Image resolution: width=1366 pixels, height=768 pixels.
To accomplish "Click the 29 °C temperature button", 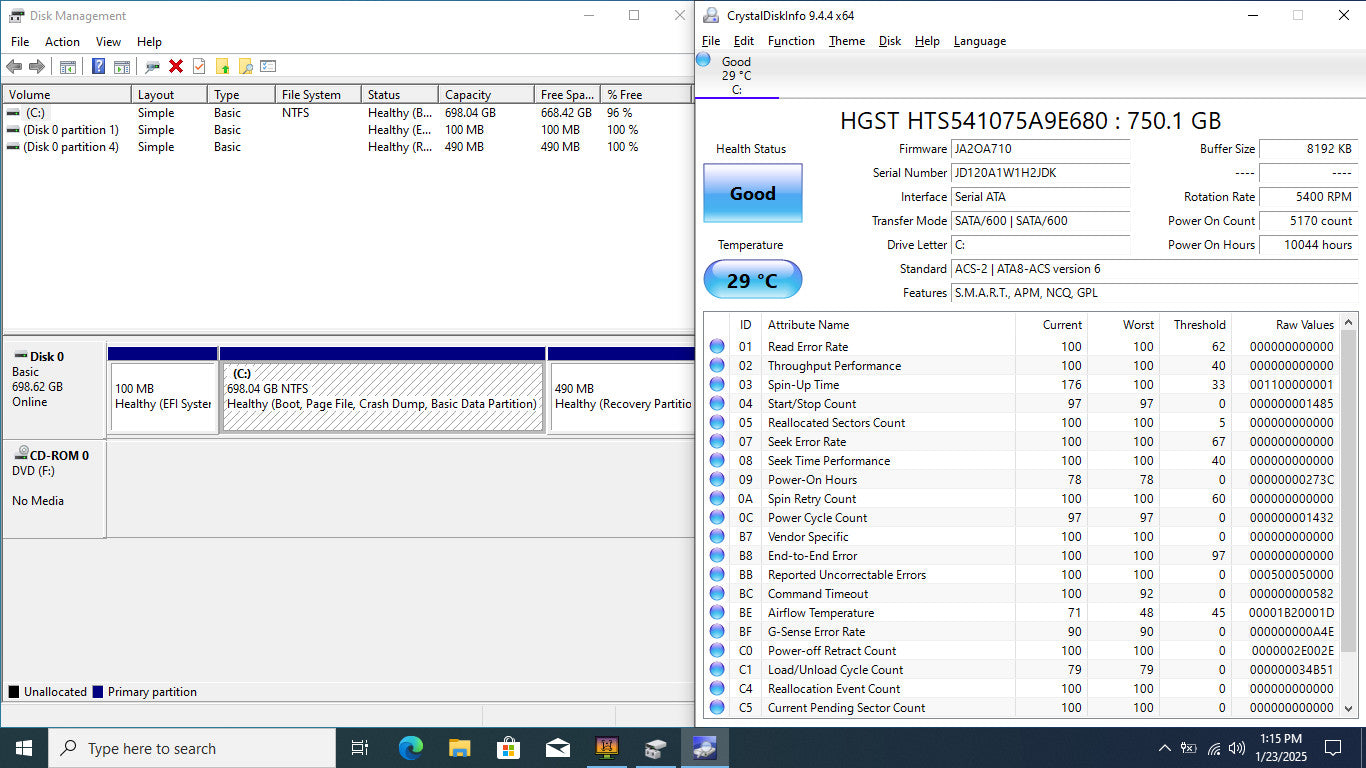I will [753, 280].
